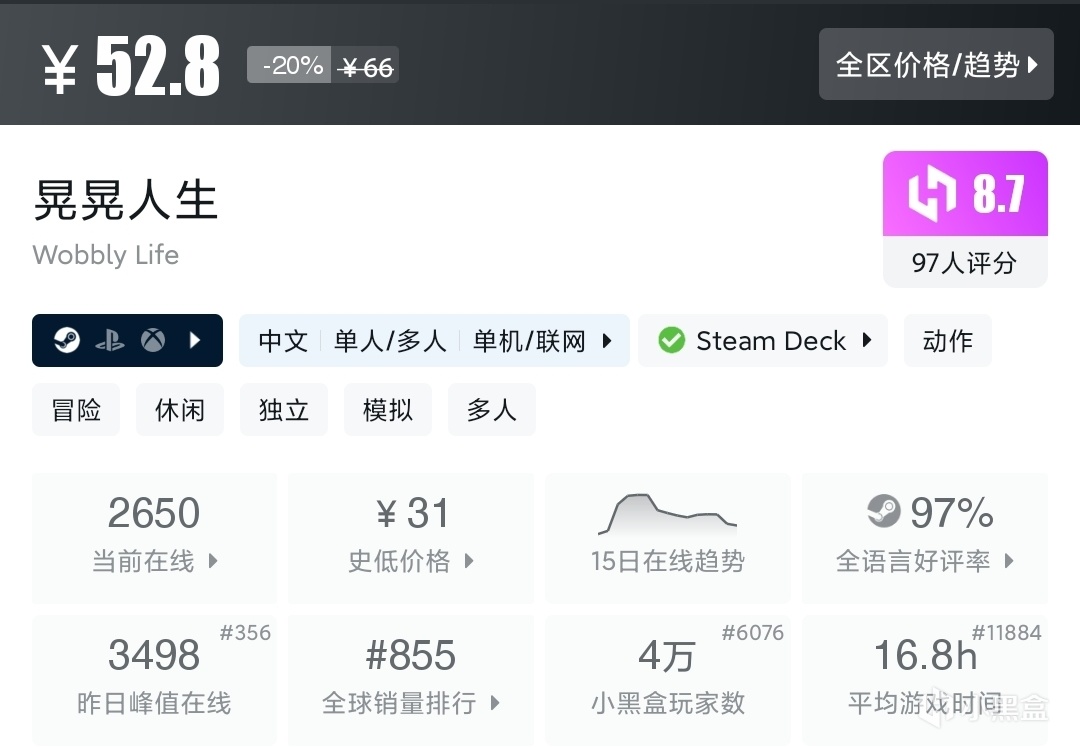The width and height of the screenshot is (1080, 747).
Task: Open 全球销量排行 sales ranking
Action: [410, 678]
